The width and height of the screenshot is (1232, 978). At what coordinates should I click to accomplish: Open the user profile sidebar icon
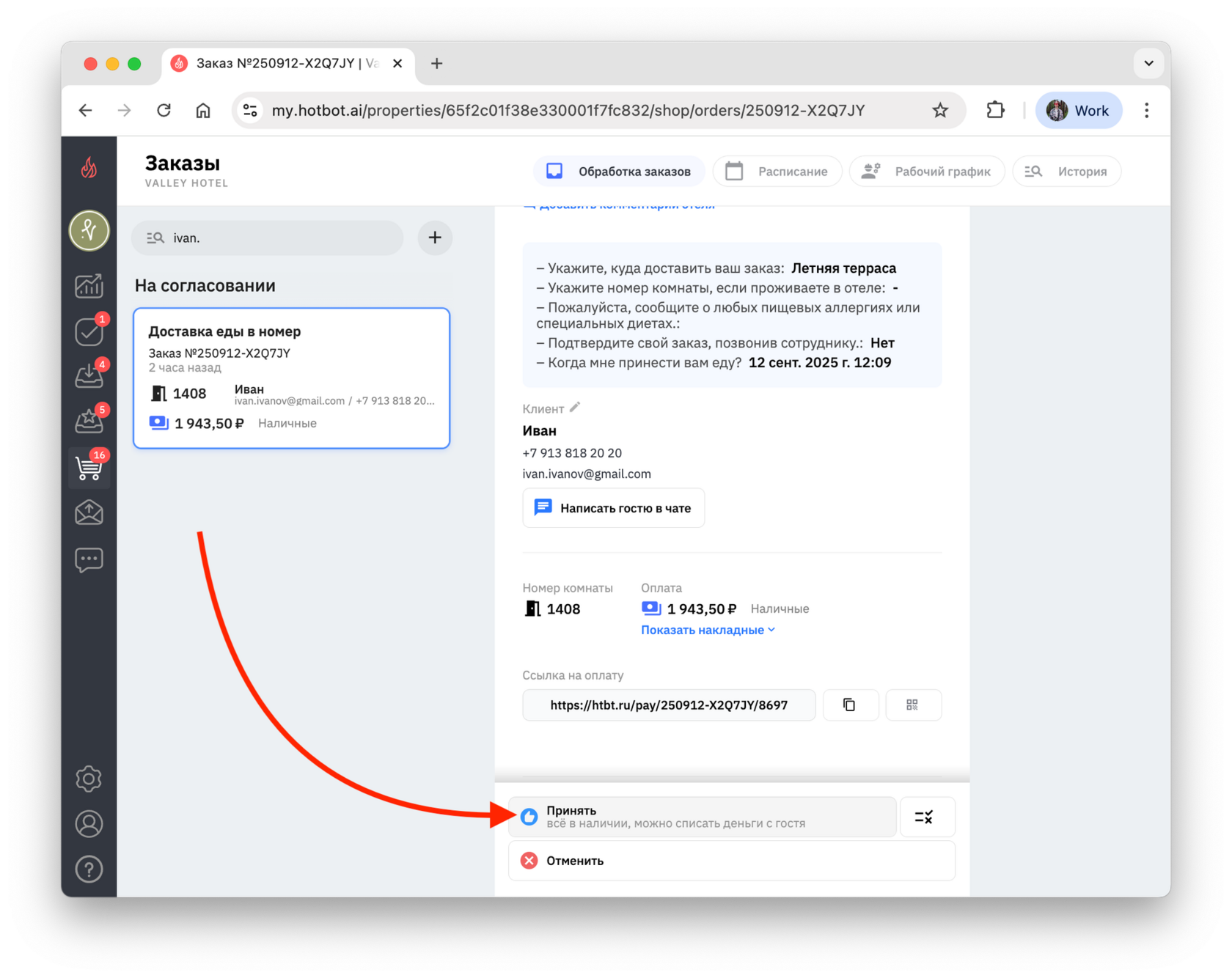tap(89, 824)
